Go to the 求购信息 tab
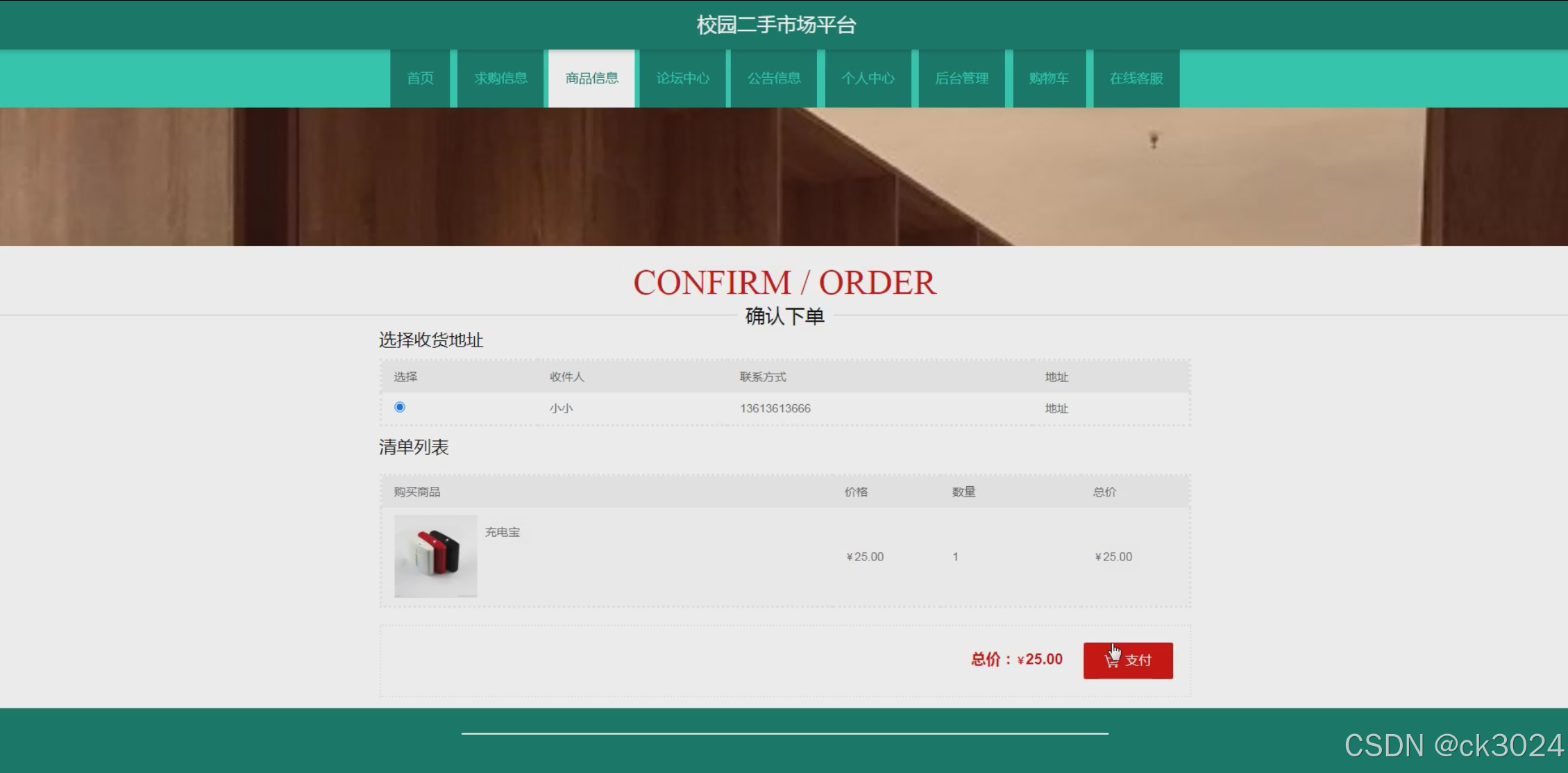This screenshot has height=773, width=1568. pyautogui.click(x=500, y=78)
